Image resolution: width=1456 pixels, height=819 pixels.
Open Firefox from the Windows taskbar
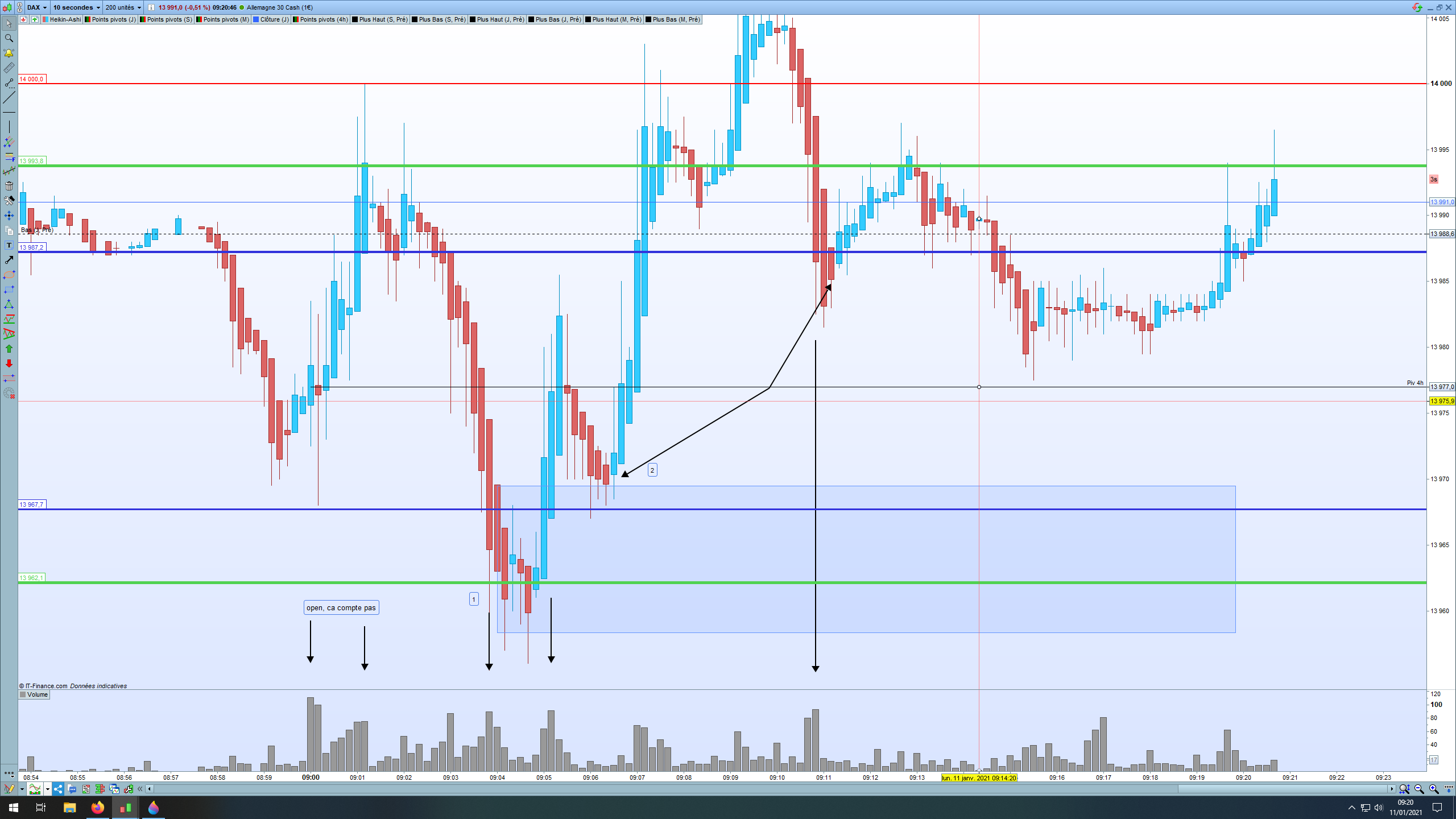(98, 807)
